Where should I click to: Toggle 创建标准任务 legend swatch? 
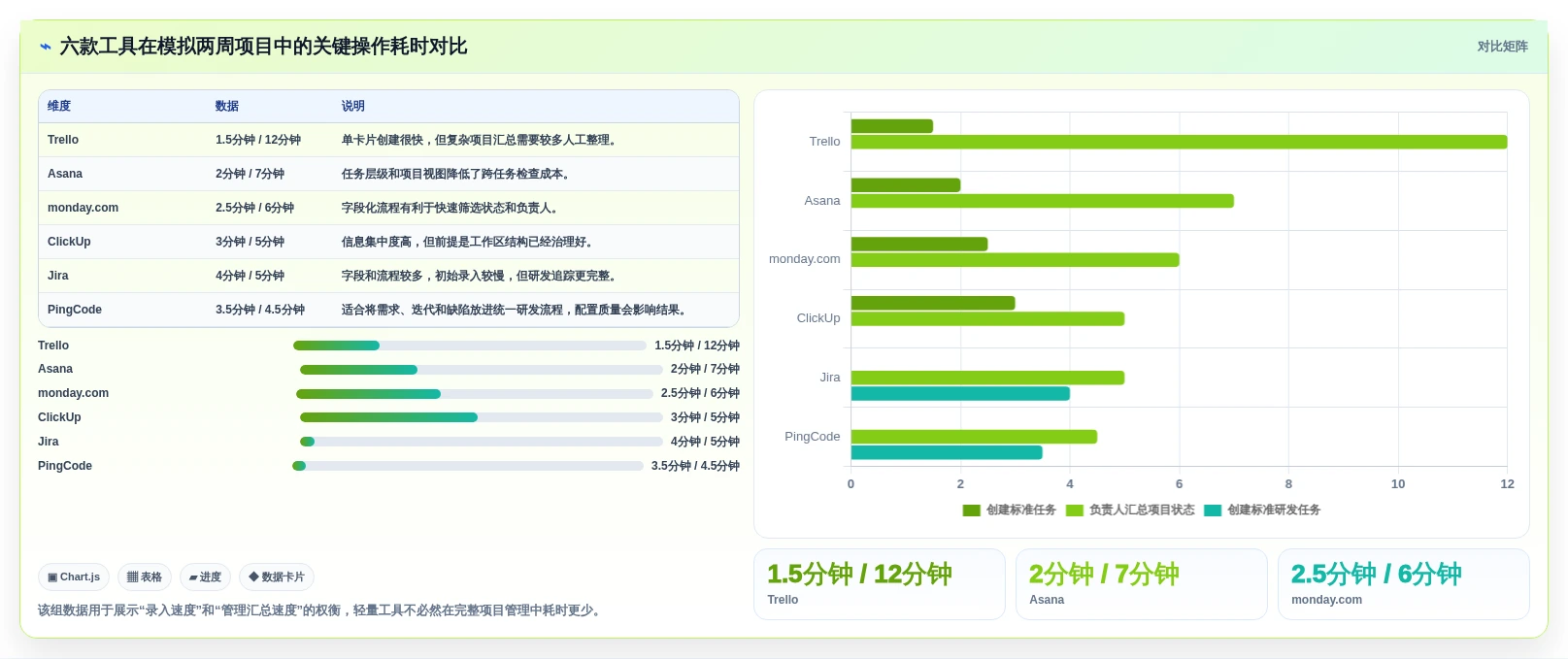point(971,511)
